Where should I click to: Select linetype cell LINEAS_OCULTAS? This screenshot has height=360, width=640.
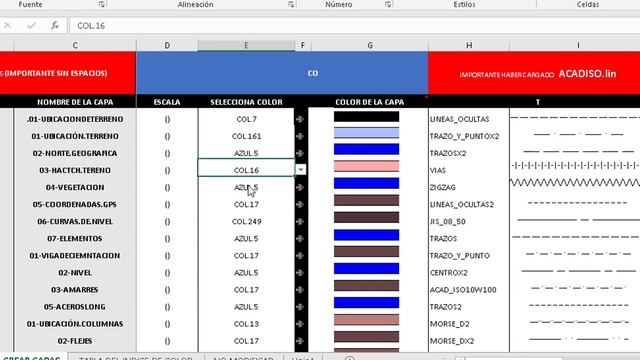click(469, 119)
